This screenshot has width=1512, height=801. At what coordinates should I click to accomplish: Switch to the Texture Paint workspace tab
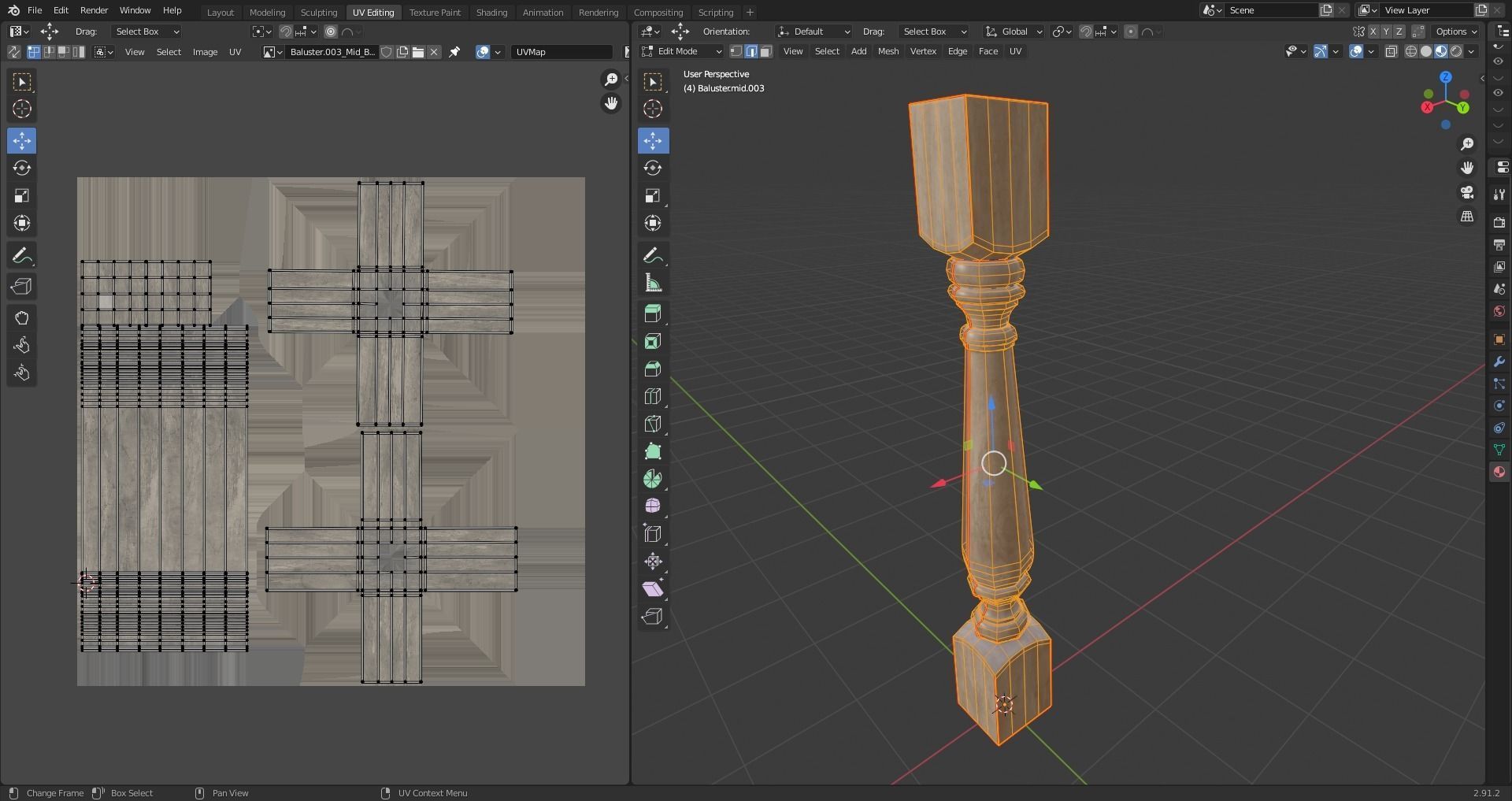pos(435,13)
